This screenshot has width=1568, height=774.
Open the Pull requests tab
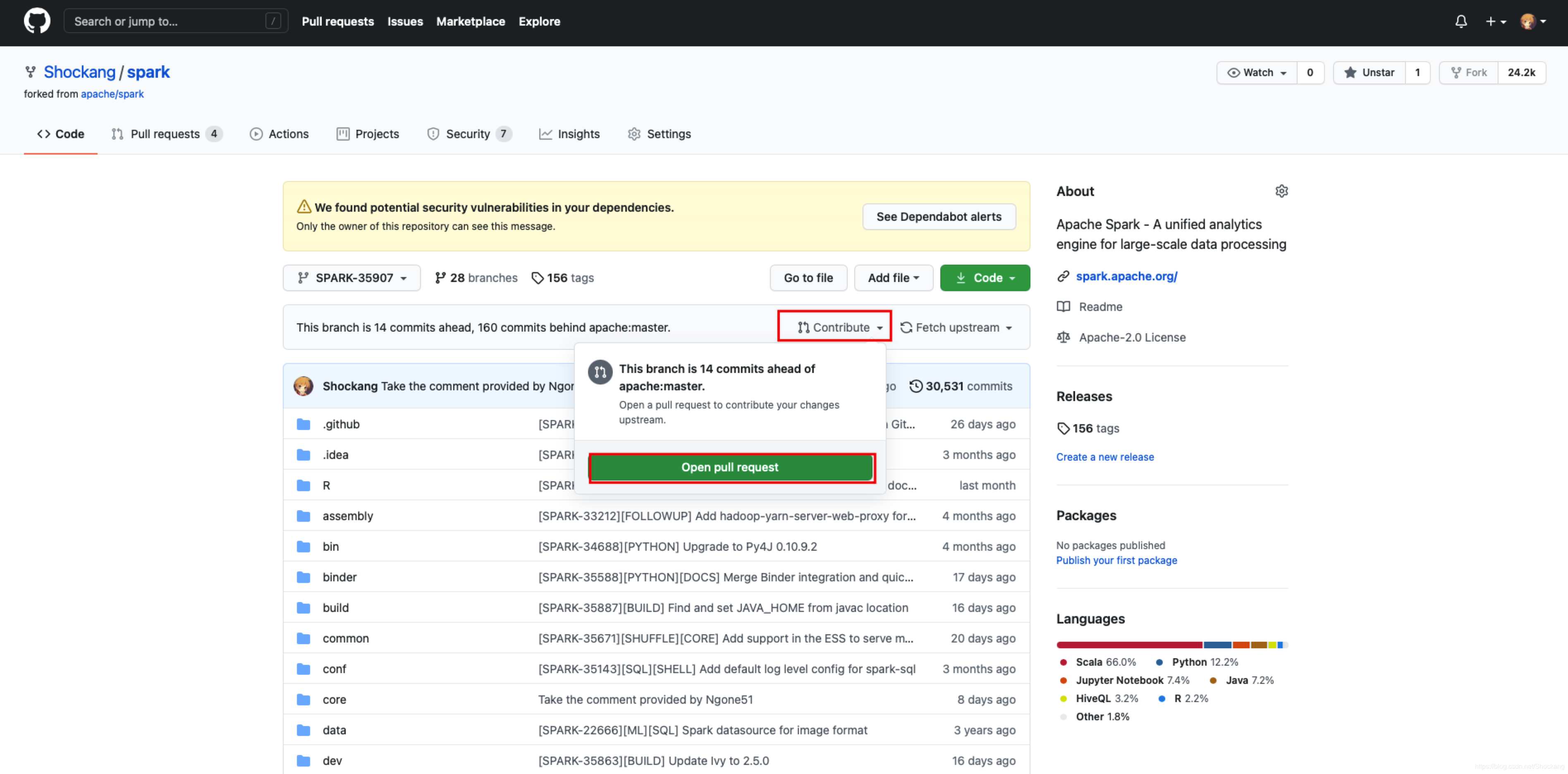coord(167,134)
